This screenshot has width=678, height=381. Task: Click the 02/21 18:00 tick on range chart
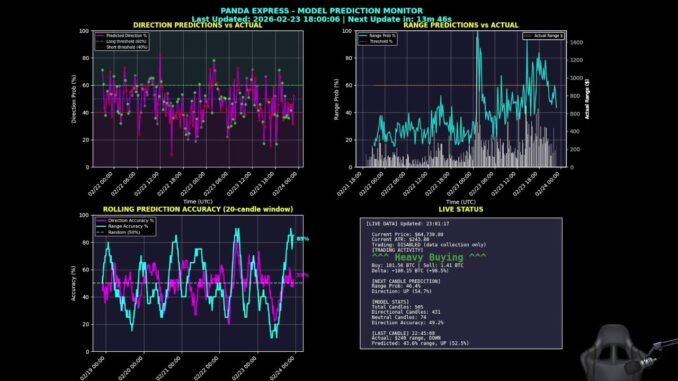[349, 184]
